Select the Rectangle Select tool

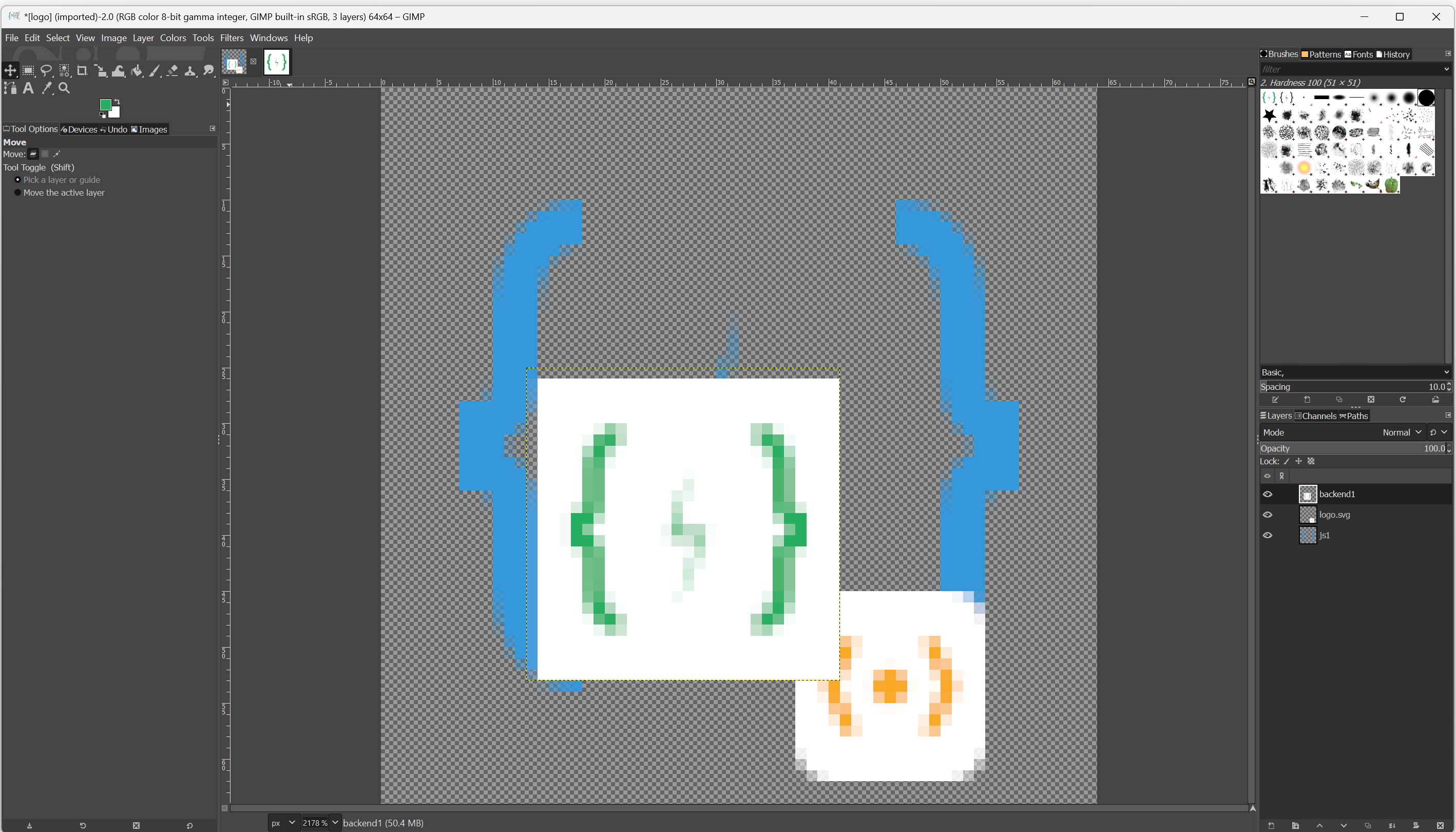click(x=29, y=70)
